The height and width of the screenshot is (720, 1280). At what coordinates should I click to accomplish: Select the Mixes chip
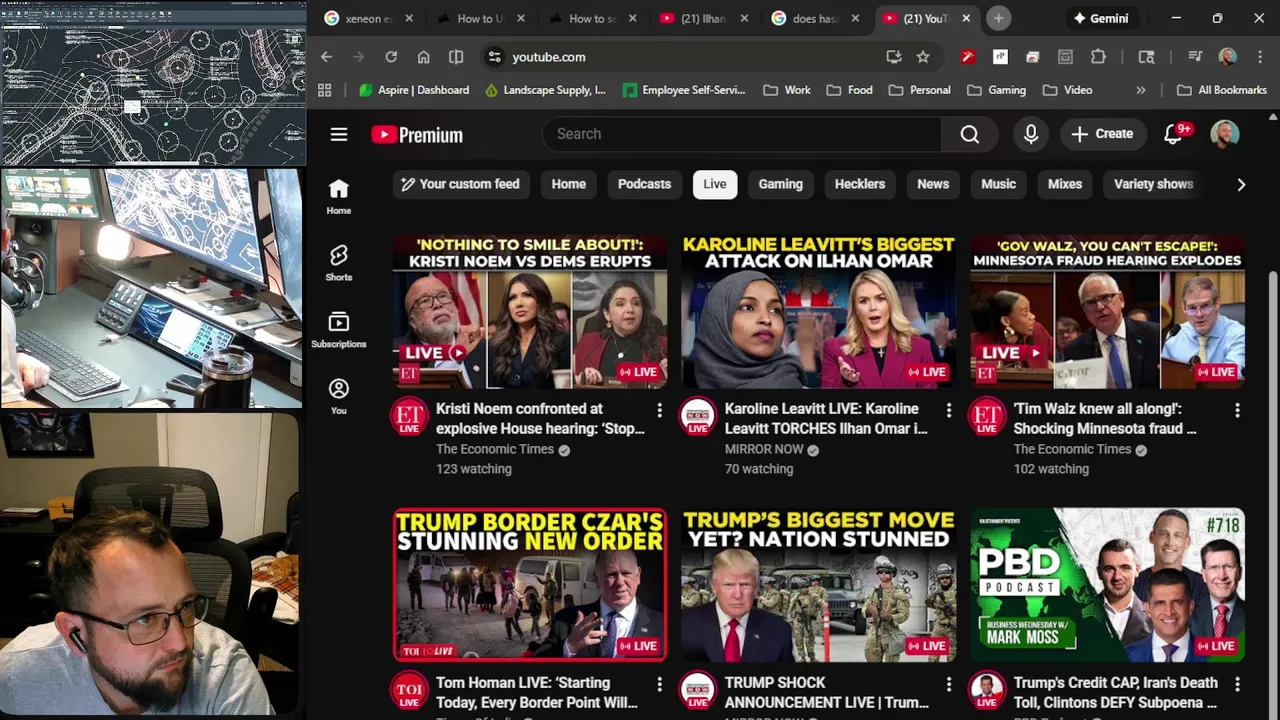click(x=1065, y=184)
